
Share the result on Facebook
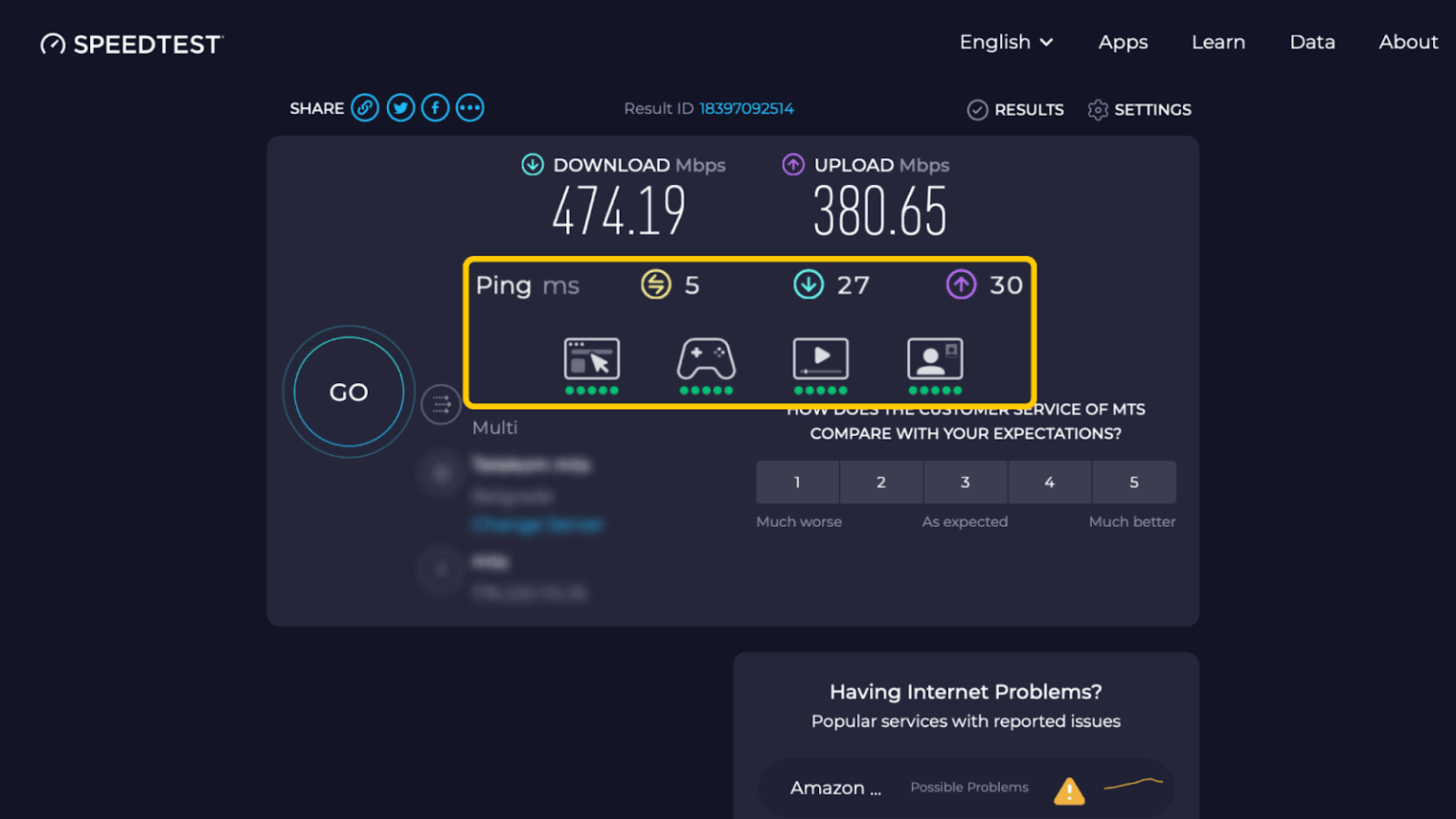point(435,107)
